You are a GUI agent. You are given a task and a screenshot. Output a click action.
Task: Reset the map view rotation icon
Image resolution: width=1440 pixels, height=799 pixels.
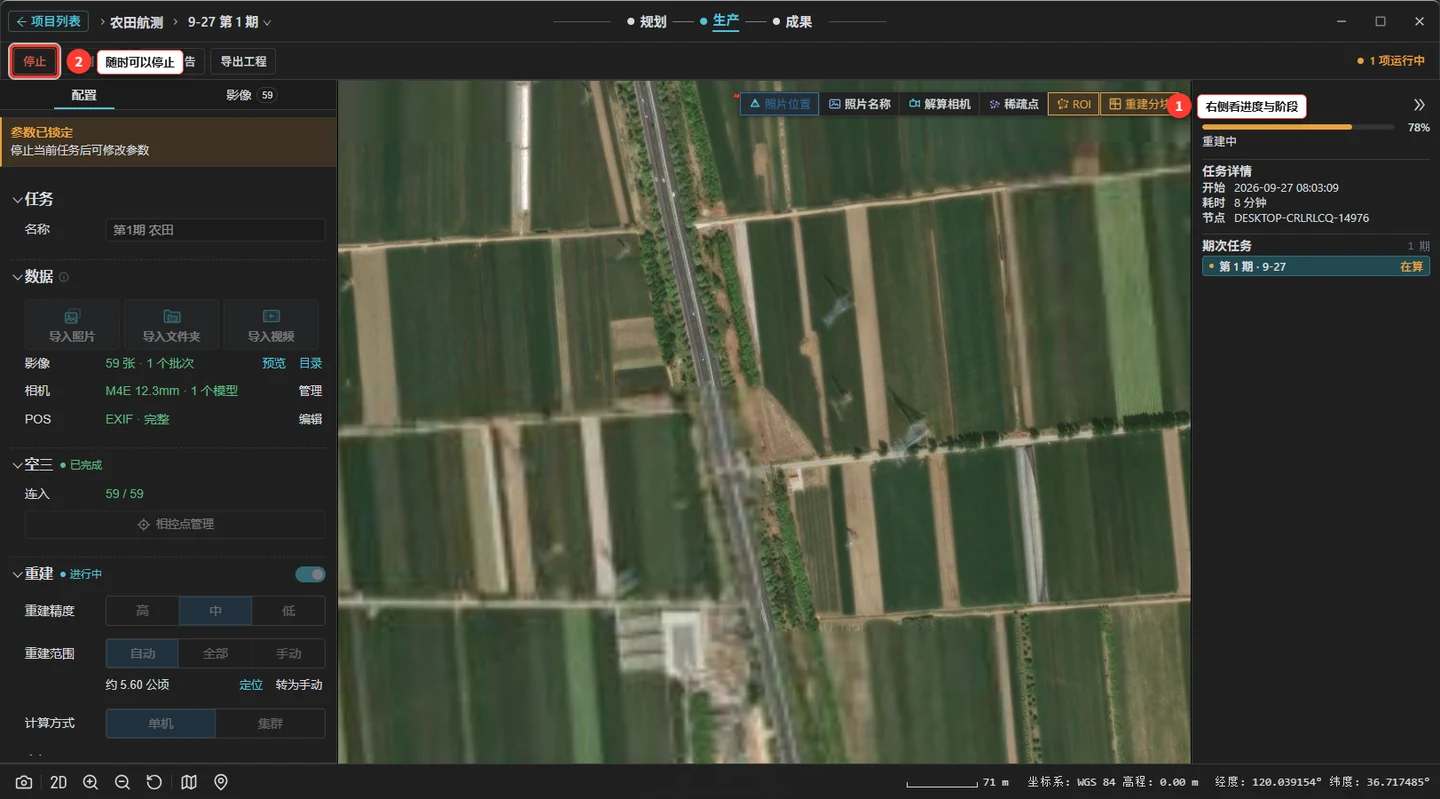154,782
